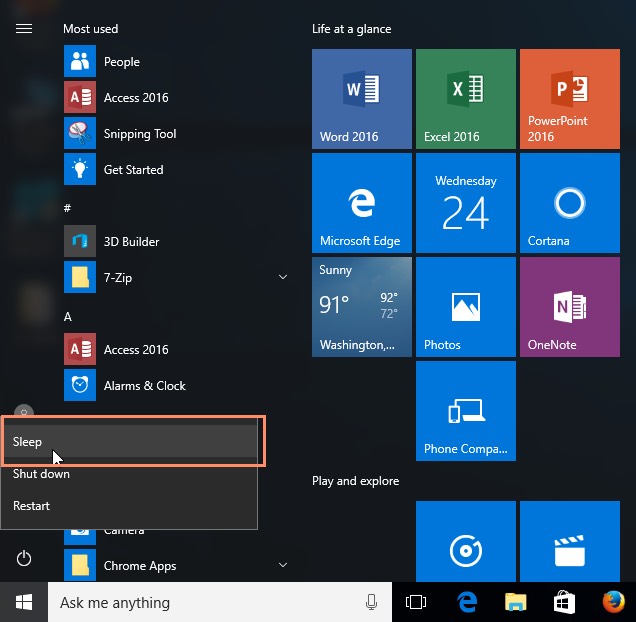Open the Get Started lightbulb icon
This screenshot has width=636, height=622.
click(80, 169)
